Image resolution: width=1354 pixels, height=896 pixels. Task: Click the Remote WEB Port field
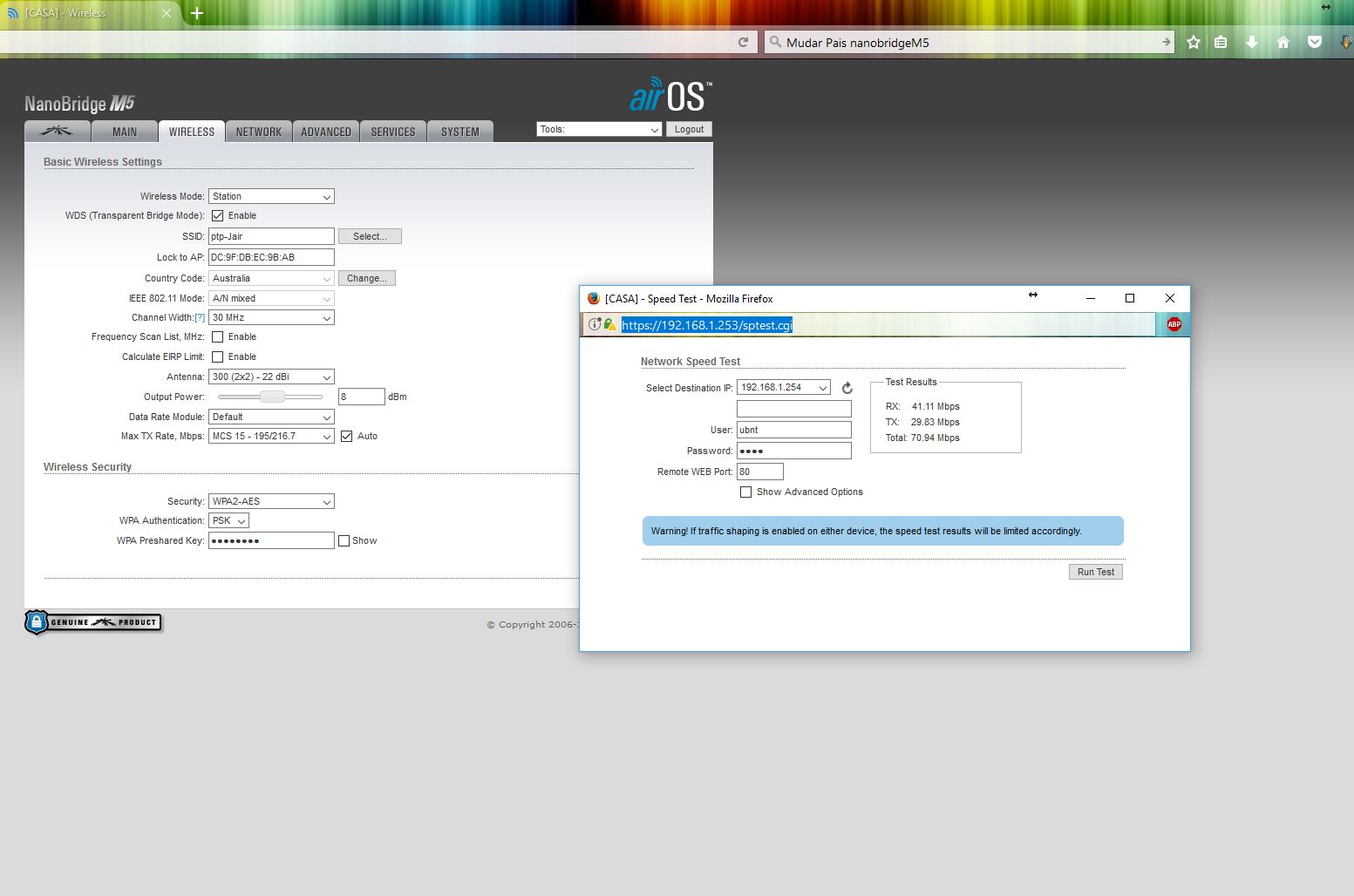760,472
